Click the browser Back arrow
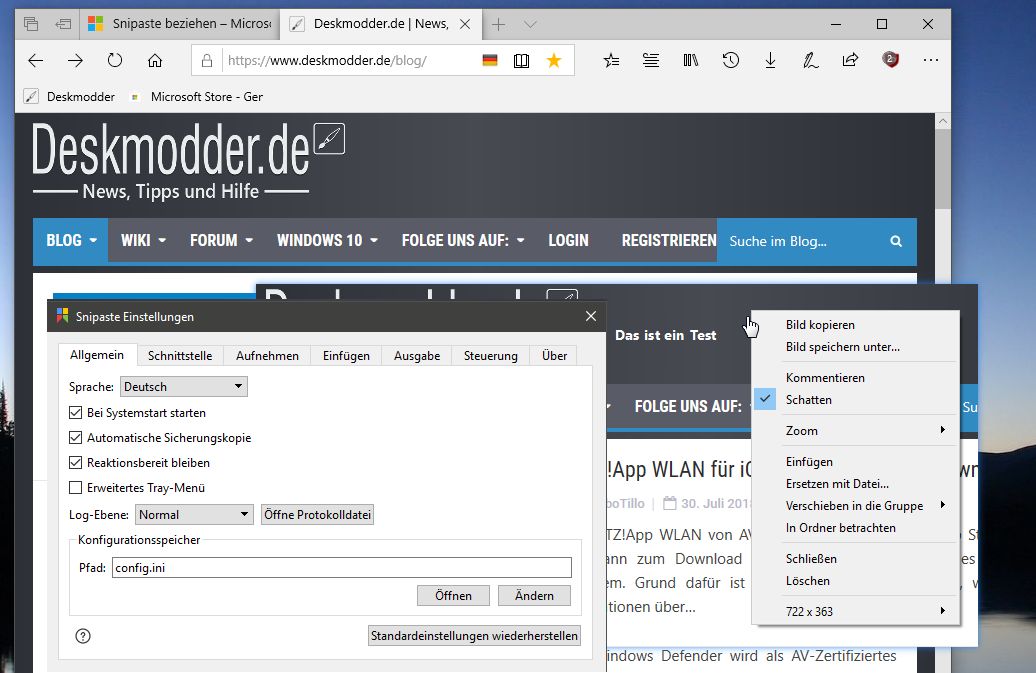1036x673 pixels. (36, 61)
